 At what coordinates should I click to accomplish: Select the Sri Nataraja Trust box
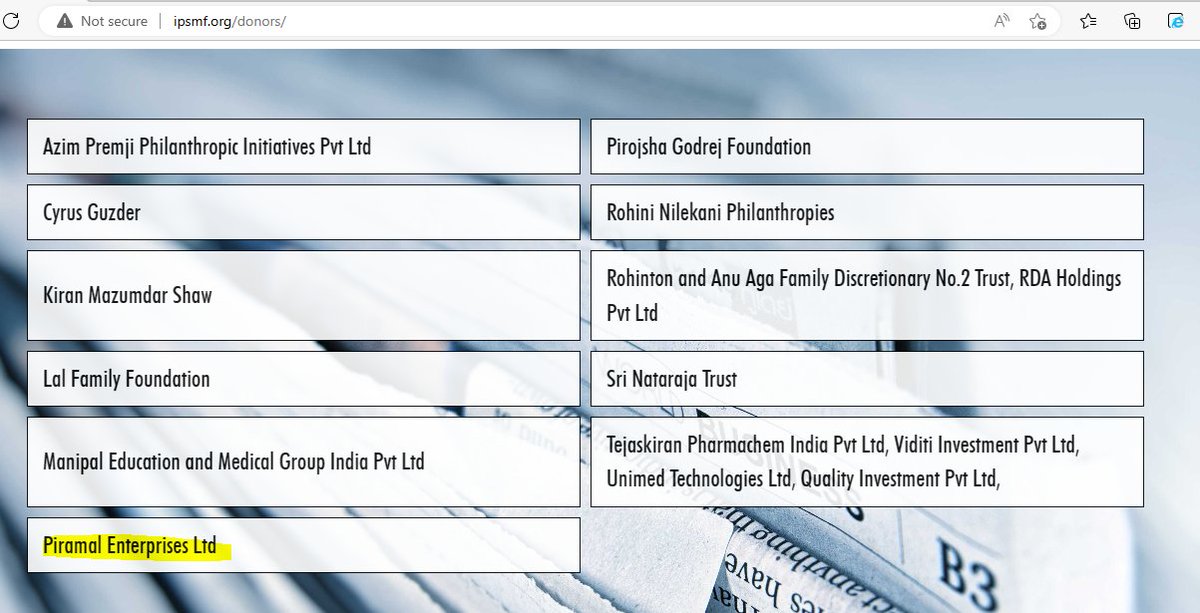click(867, 379)
